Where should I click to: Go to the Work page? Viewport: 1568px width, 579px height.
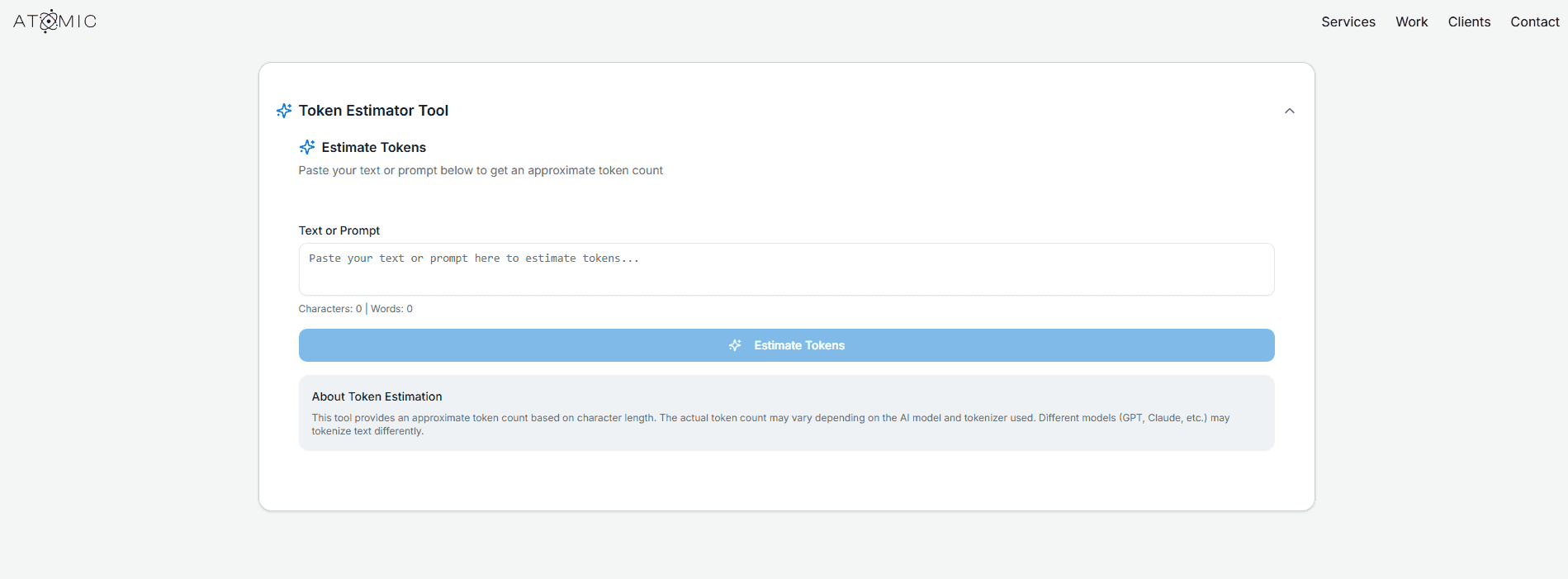coord(1411,21)
